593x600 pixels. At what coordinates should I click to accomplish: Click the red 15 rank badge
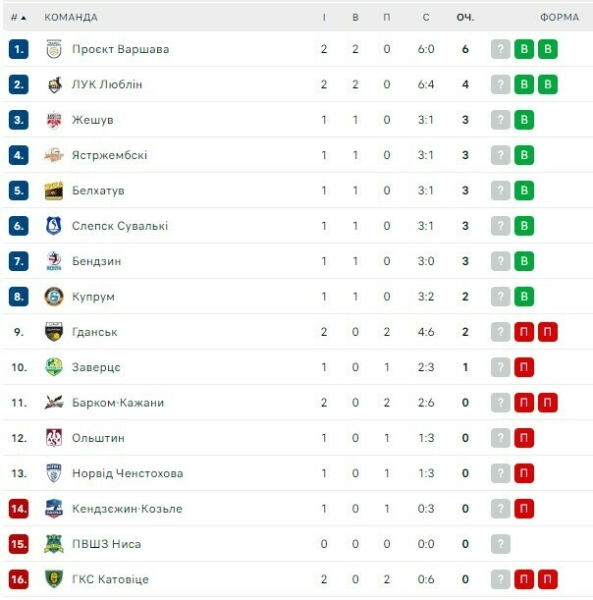(18, 544)
